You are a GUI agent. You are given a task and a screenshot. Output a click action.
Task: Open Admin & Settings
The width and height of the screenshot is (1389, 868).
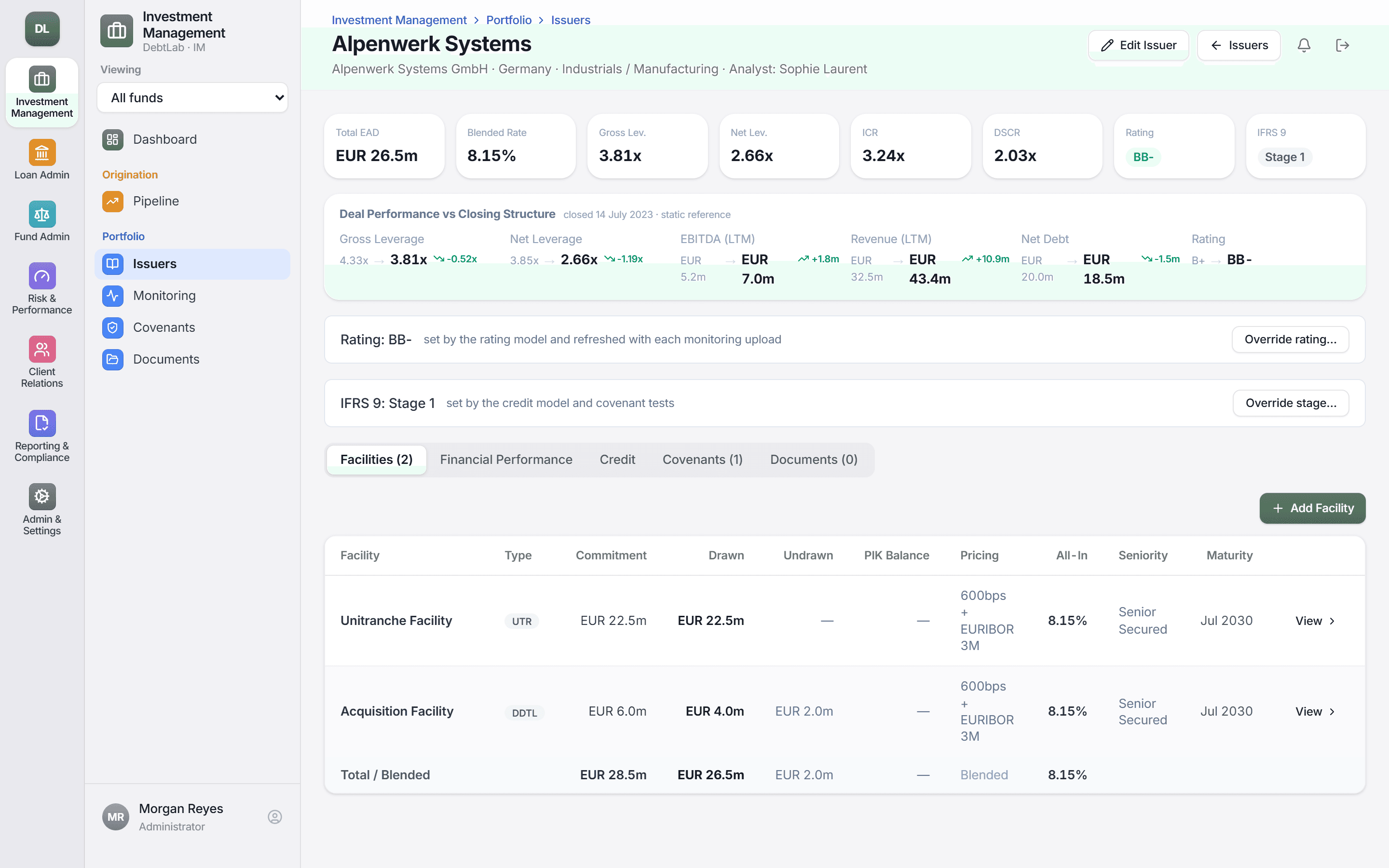click(x=42, y=509)
